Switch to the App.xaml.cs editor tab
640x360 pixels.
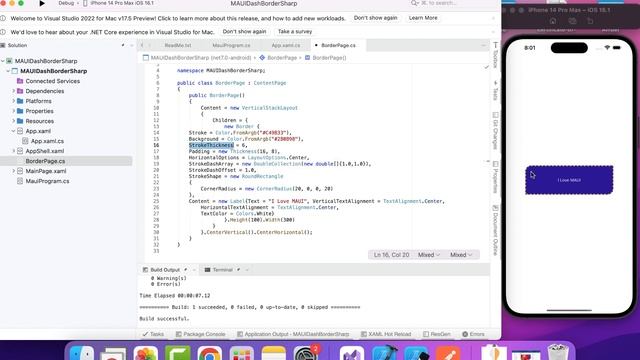286,45
